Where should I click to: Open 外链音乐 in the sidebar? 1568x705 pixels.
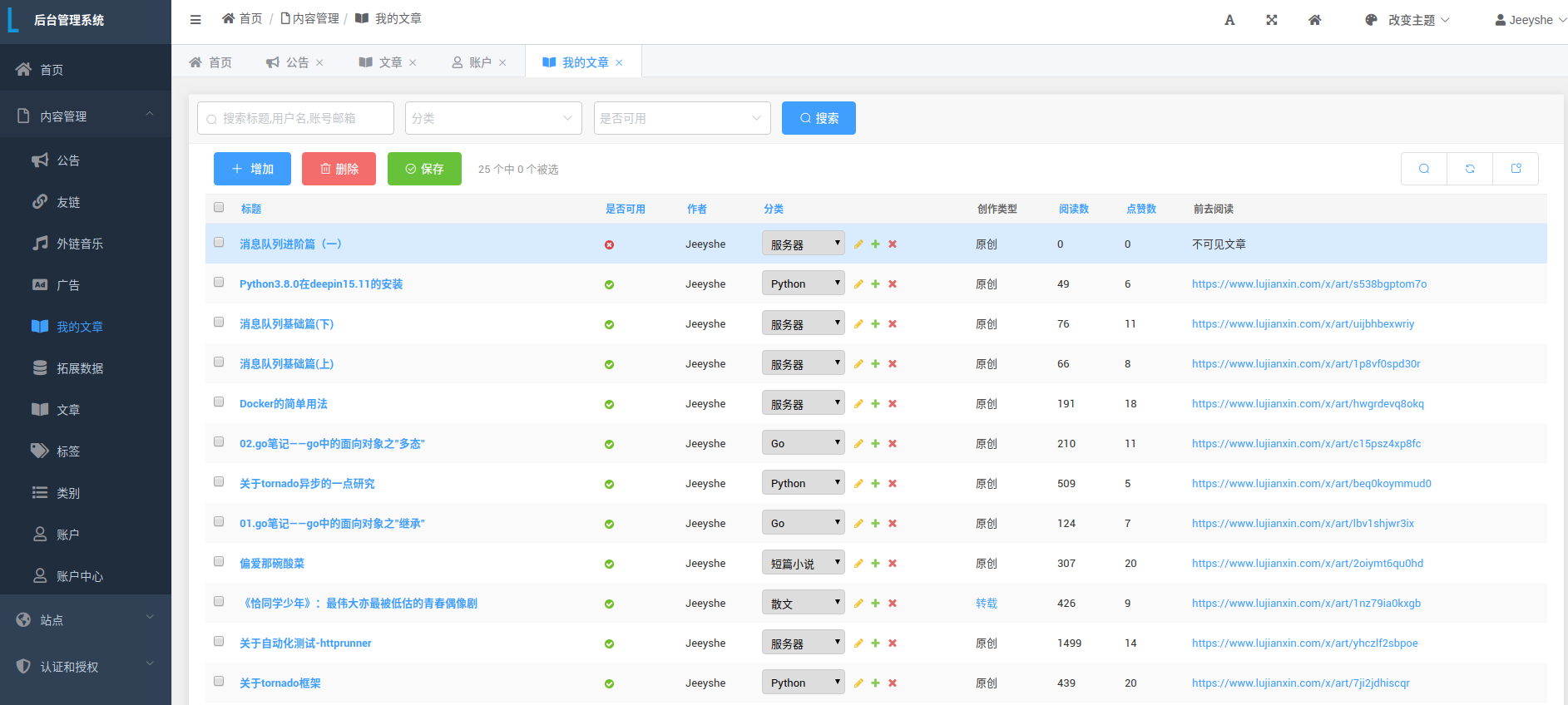tap(86, 244)
